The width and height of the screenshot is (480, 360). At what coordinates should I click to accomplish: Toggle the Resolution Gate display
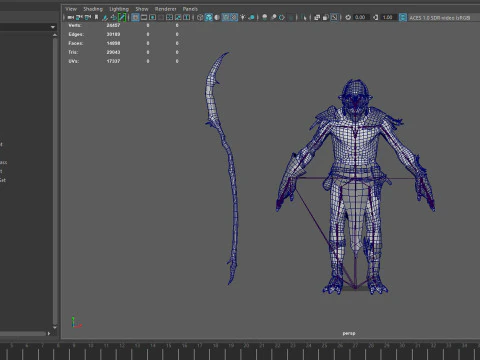[153, 17]
